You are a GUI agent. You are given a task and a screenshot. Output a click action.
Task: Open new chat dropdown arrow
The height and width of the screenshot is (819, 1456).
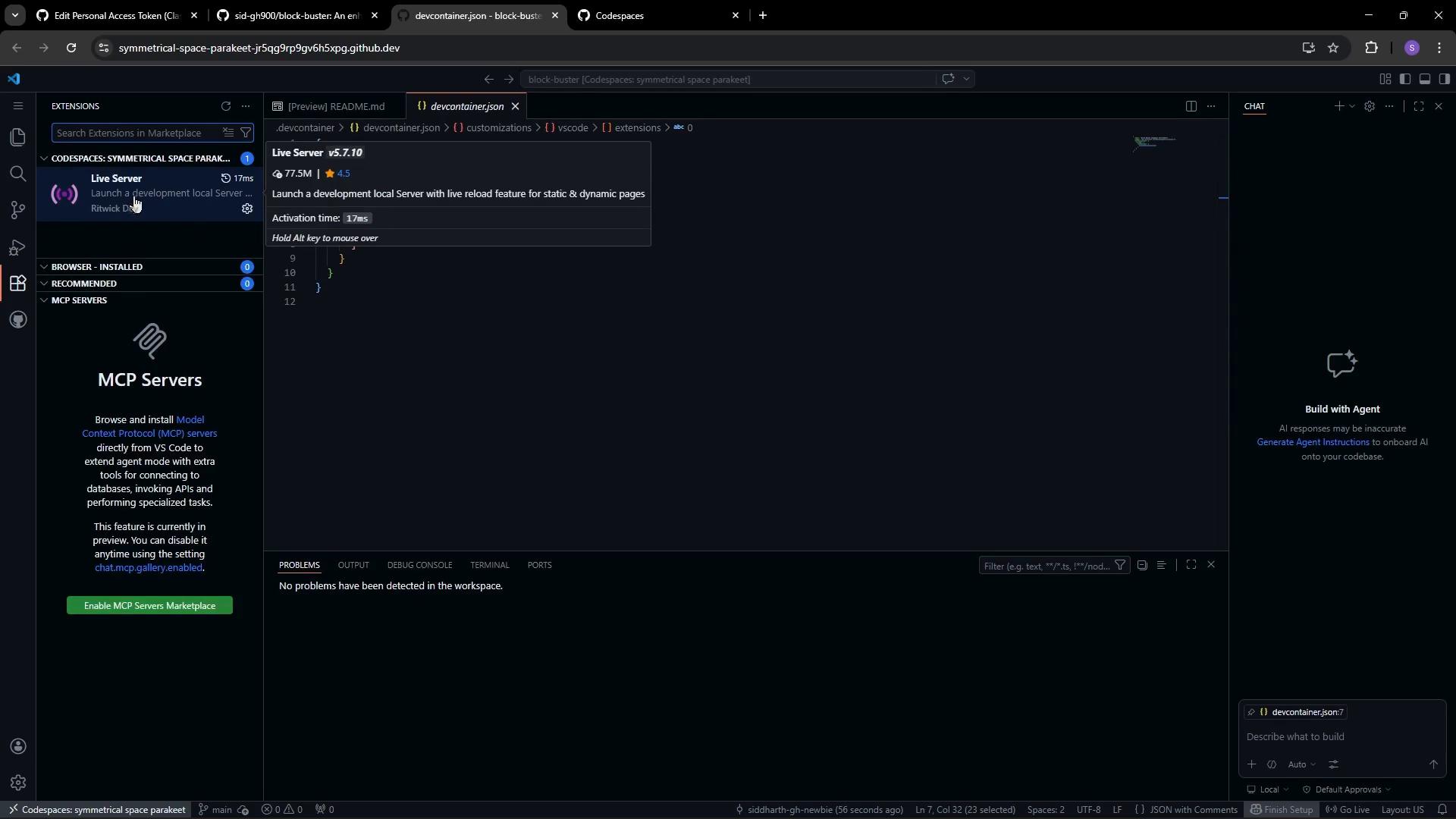click(1352, 106)
